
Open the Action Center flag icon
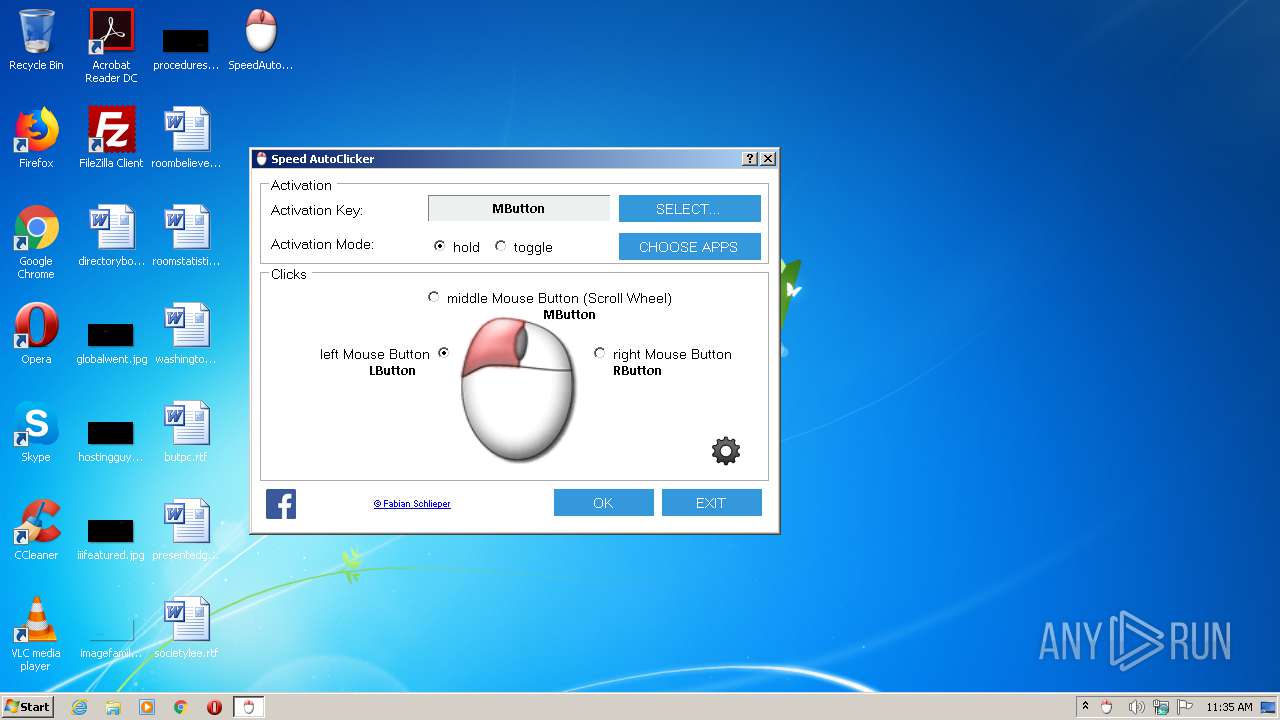point(1186,707)
